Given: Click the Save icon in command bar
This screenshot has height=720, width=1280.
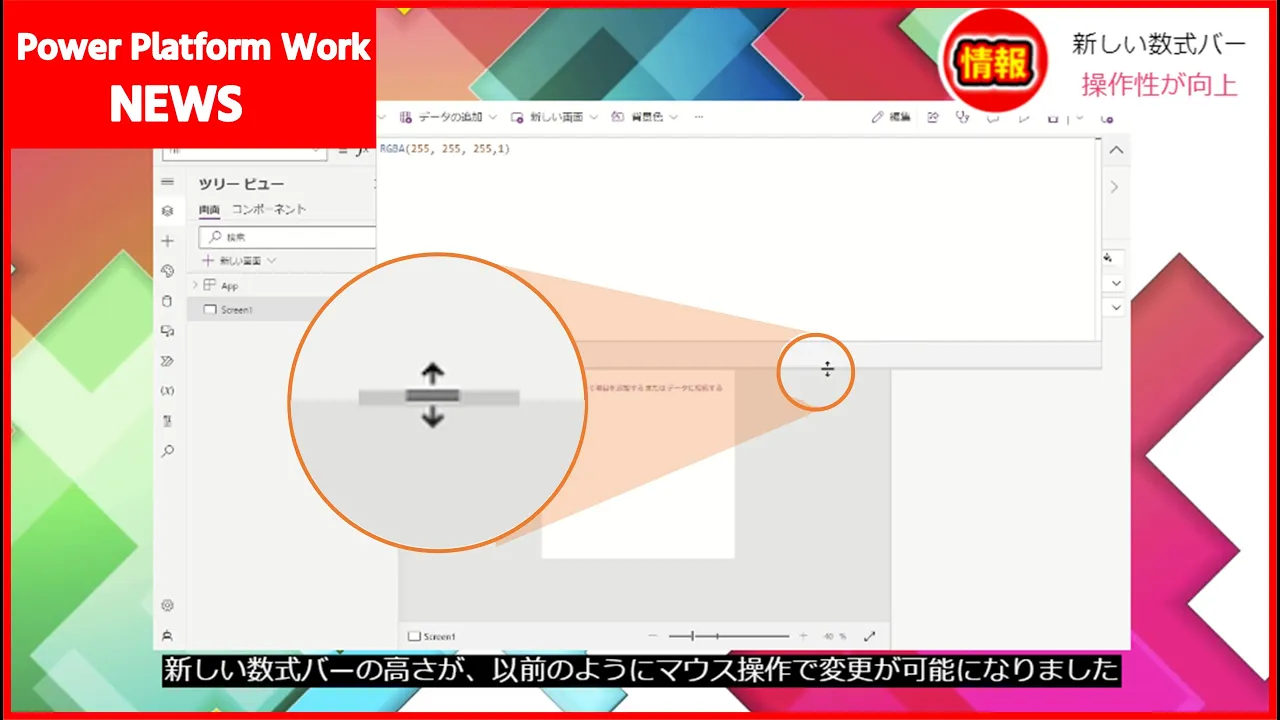Looking at the screenshot, I should tap(1053, 117).
